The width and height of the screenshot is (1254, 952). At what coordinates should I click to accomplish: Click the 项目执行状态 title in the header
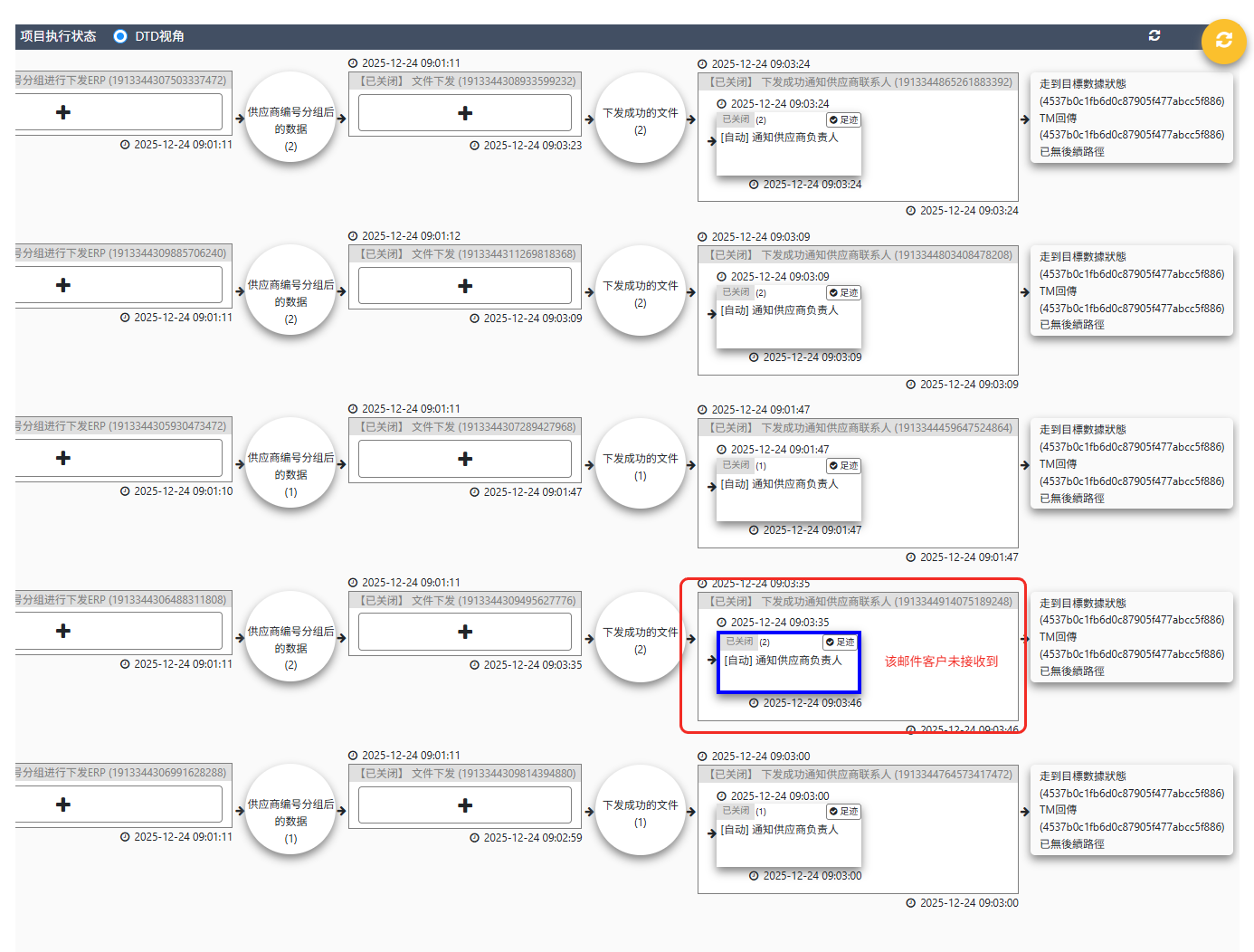click(58, 36)
